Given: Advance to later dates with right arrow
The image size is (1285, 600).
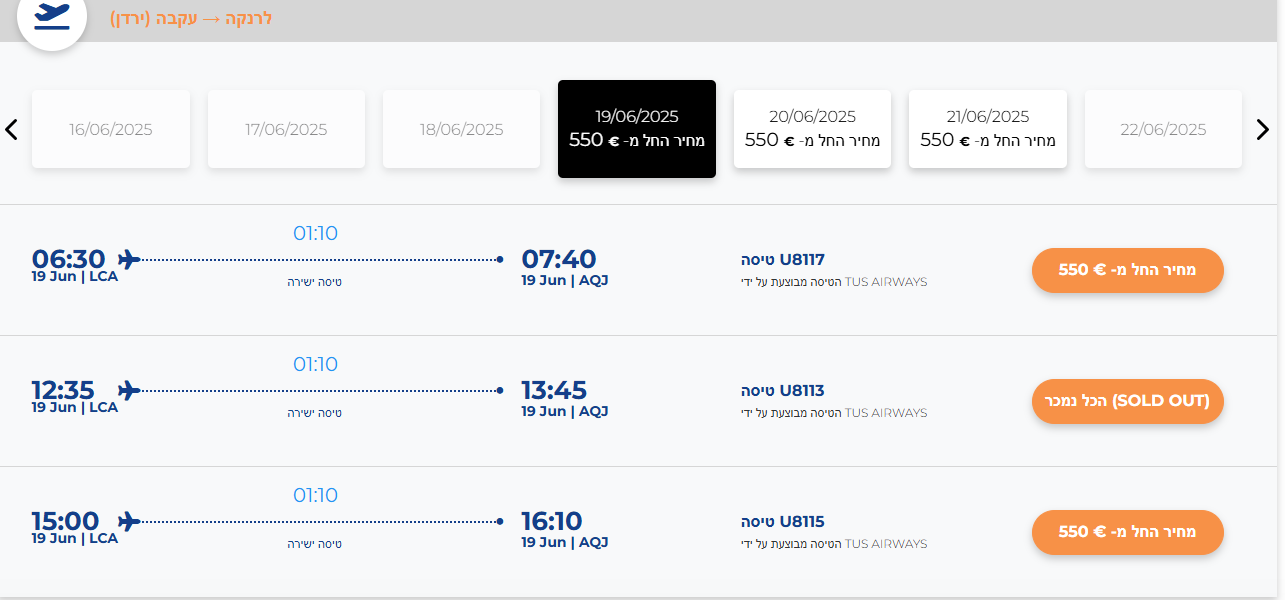Looking at the screenshot, I should (x=1262, y=129).
